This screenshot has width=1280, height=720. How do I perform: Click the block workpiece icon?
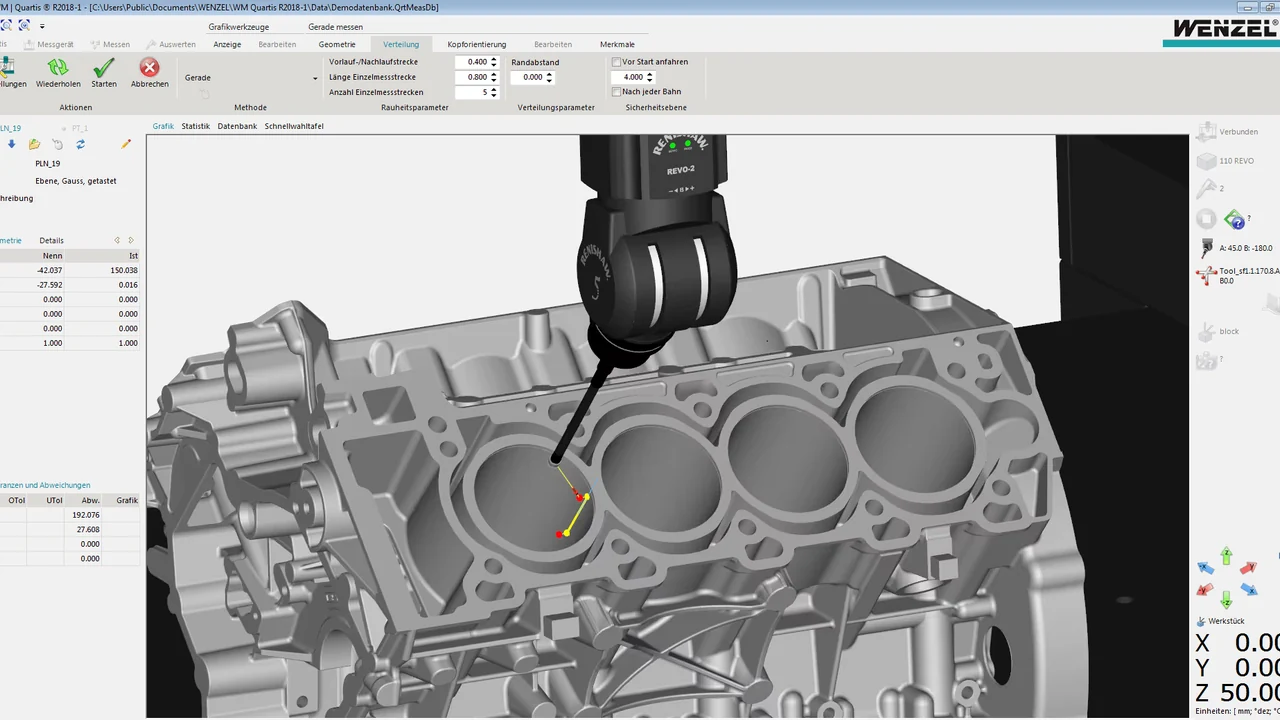point(1206,331)
